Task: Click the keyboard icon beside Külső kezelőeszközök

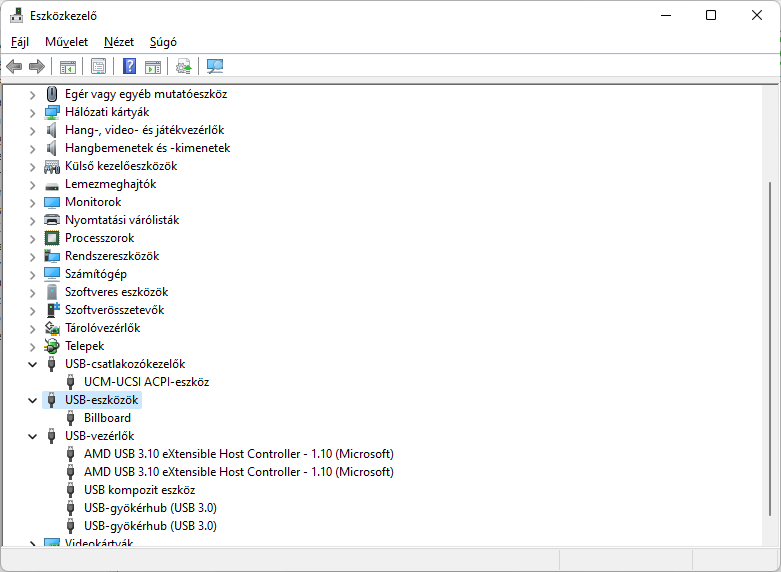Action: coord(52,166)
